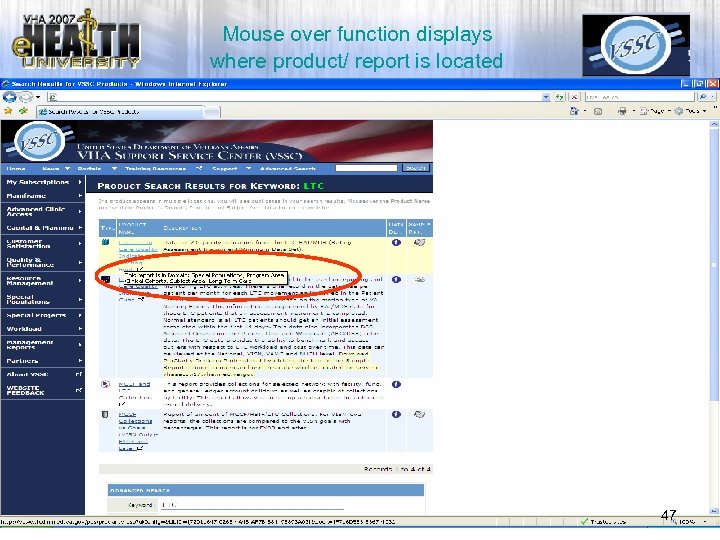
Task: Click the browser search box
Action: pos(639,97)
